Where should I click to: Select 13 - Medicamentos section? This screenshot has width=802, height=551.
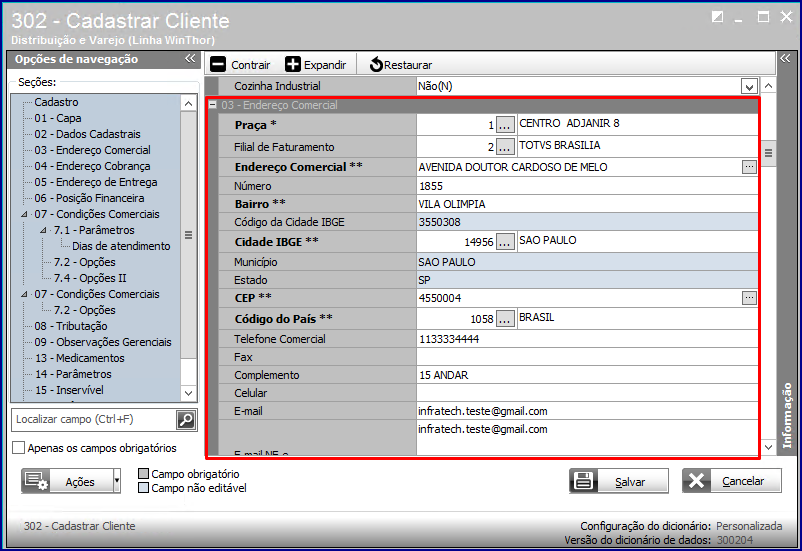pos(80,358)
